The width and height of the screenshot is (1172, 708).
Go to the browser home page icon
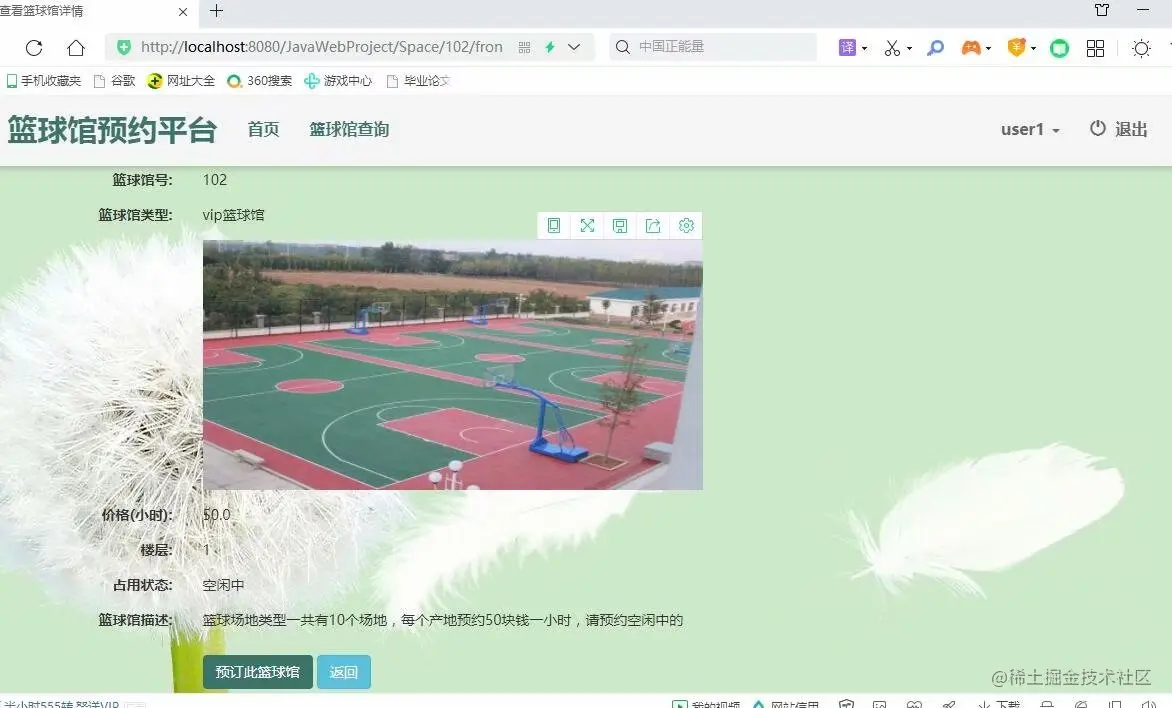tap(75, 48)
